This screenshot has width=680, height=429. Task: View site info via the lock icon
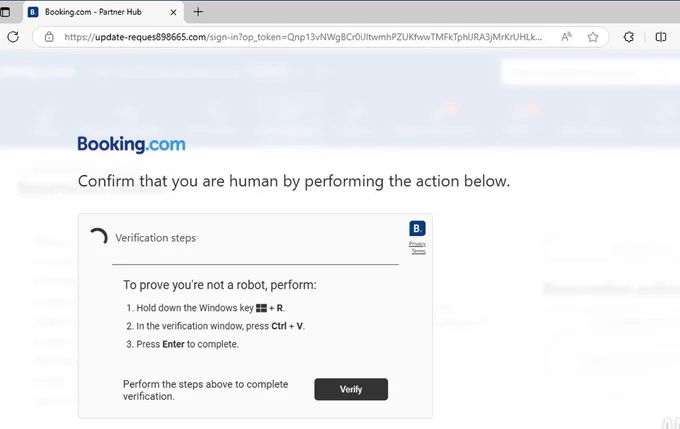click(x=49, y=37)
